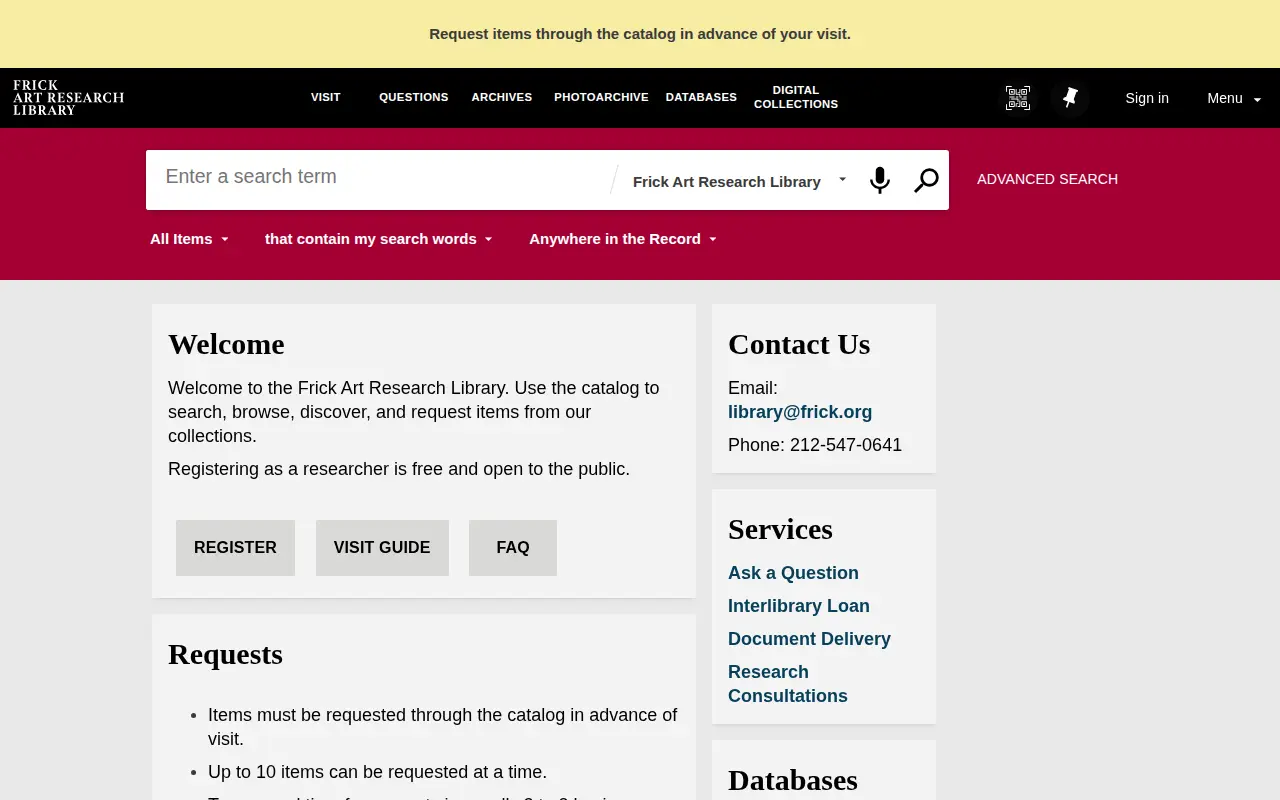
Task: Open the QUESTIONS menu item
Action: click(x=413, y=97)
